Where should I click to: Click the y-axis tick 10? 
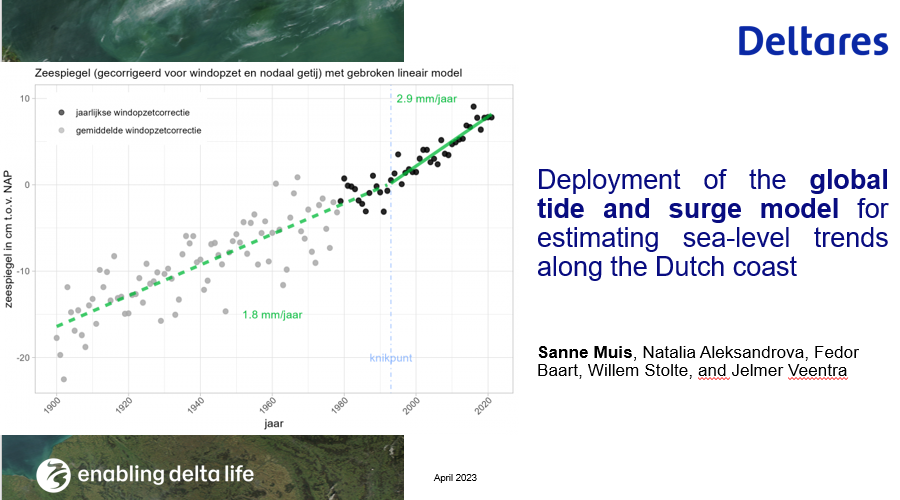tap(25, 99)
